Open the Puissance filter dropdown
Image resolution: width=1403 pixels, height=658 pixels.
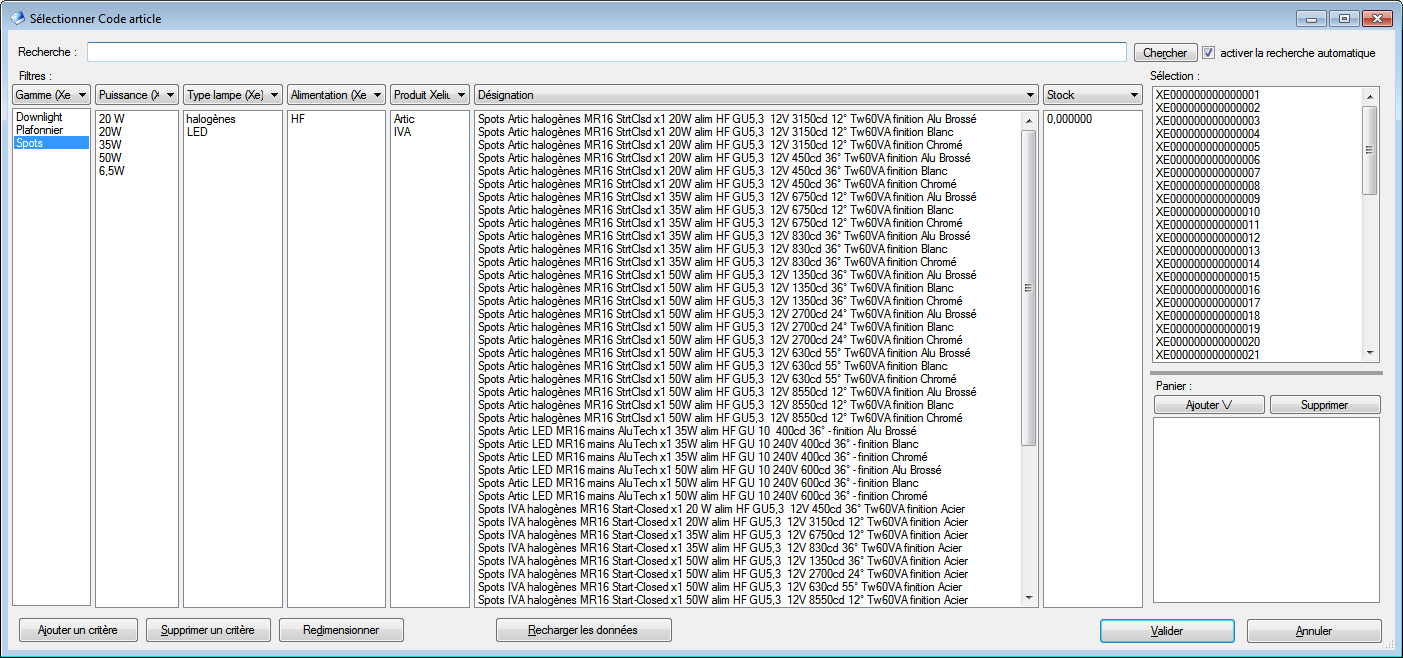point(137,95)
